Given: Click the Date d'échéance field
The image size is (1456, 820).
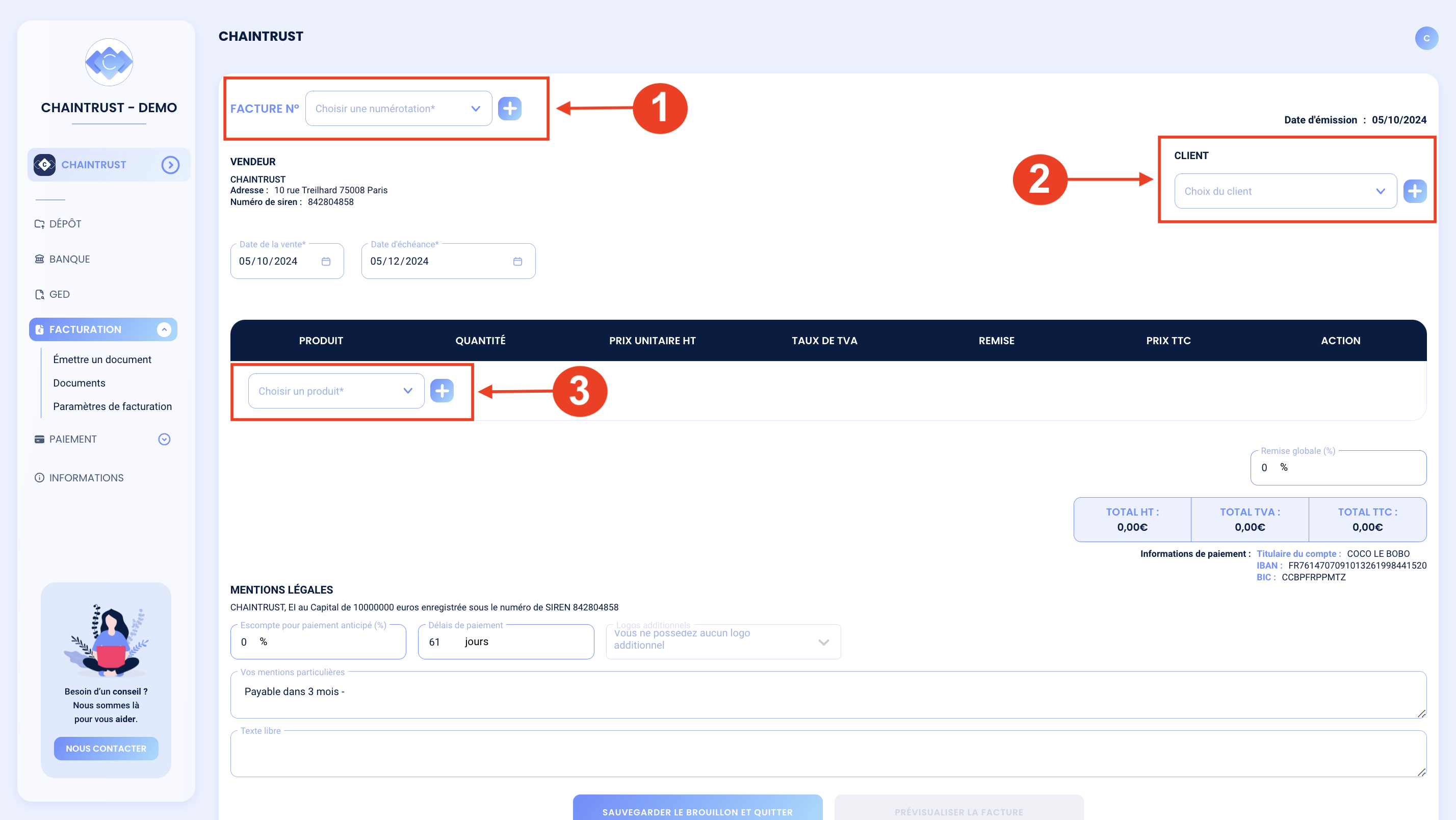Looking at the screenshot, I should (x=448, y=261).
